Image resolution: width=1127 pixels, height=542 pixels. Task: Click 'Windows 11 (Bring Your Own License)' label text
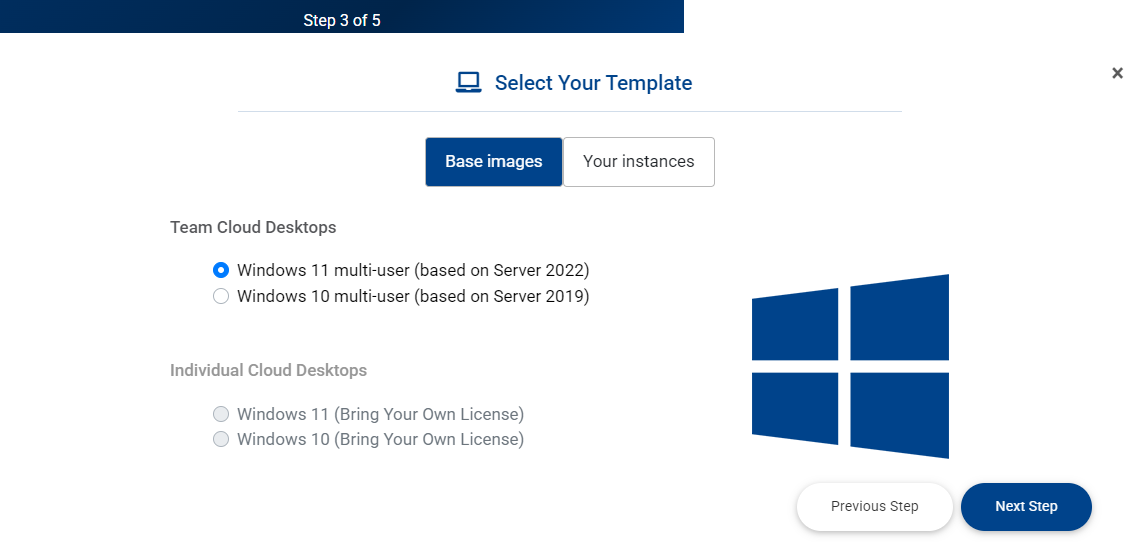[x=380, y=414]
